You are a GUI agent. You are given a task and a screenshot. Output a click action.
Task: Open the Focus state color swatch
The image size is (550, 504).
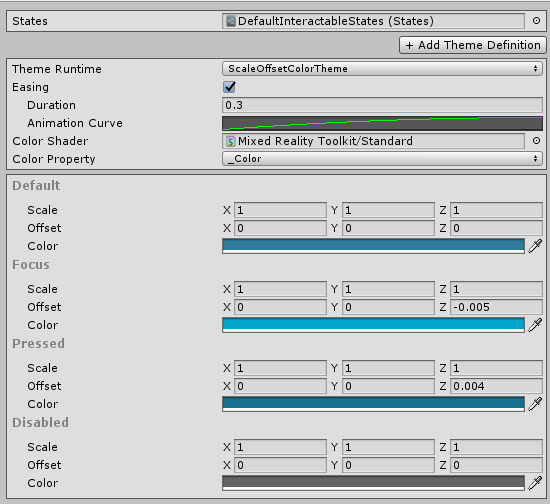[x=373, y=325]
